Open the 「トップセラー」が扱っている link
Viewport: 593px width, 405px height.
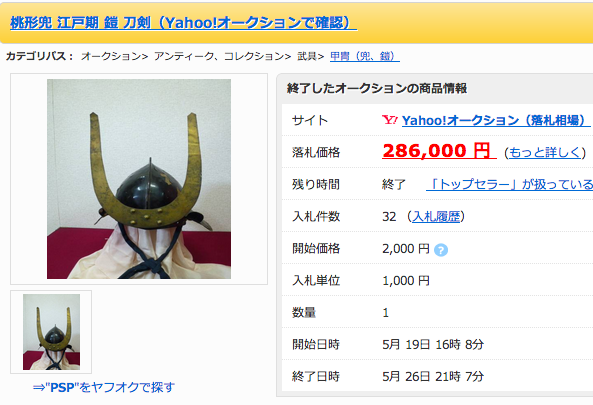[509, 185]
